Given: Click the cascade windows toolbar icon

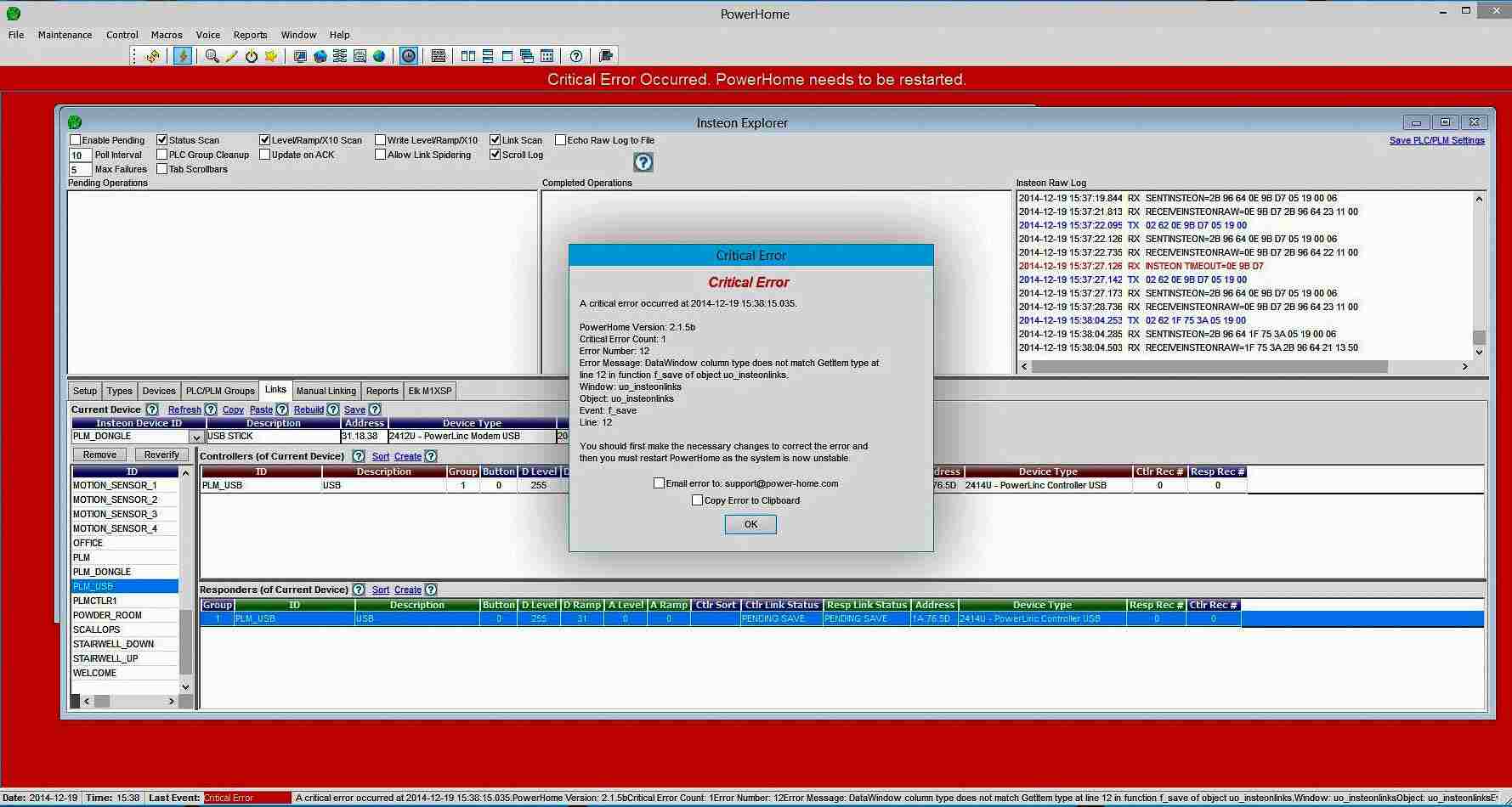Looking at the screenshot, I should click(527, 56).
